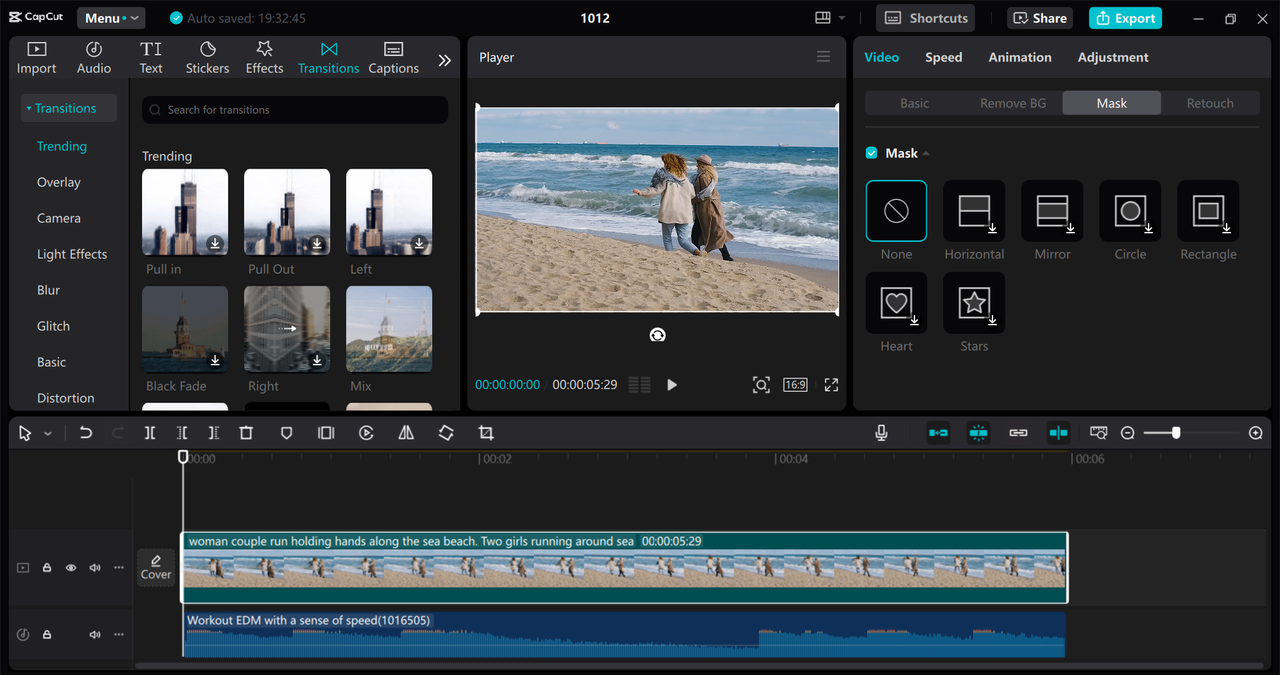
Task: Click the Cover button
Action: tap(156, 567)
